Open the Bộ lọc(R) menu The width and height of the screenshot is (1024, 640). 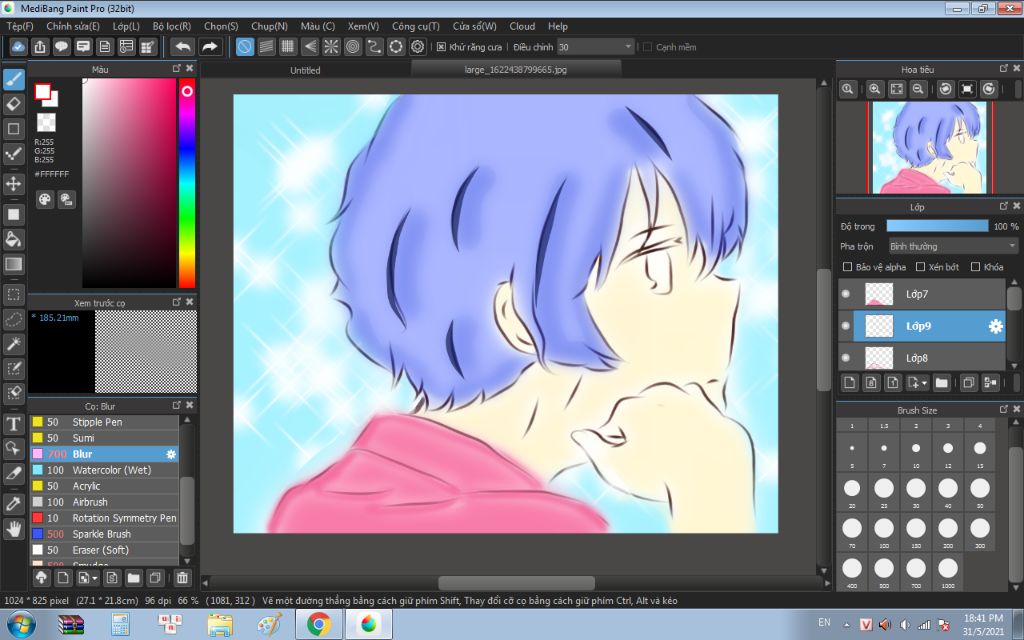pos(172,26)
